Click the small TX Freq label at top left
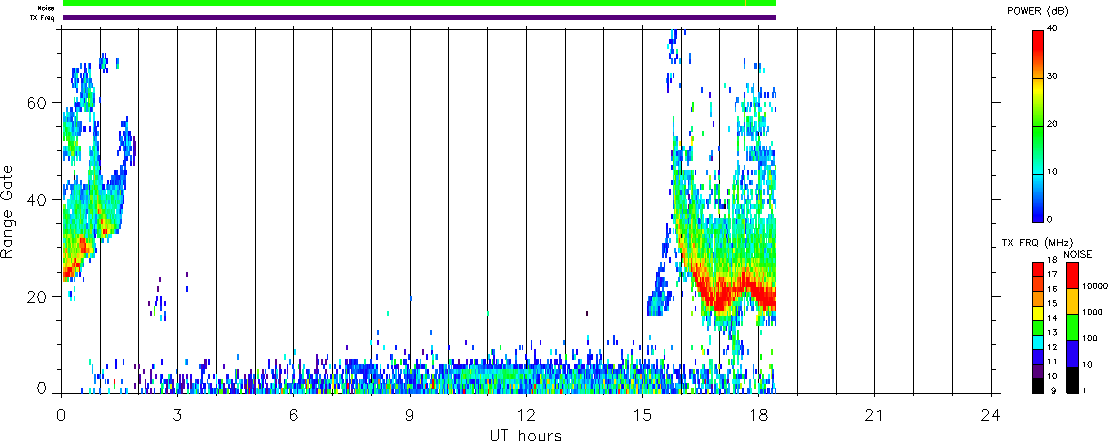Screen dimensions: 1108x441 point(42,18)
